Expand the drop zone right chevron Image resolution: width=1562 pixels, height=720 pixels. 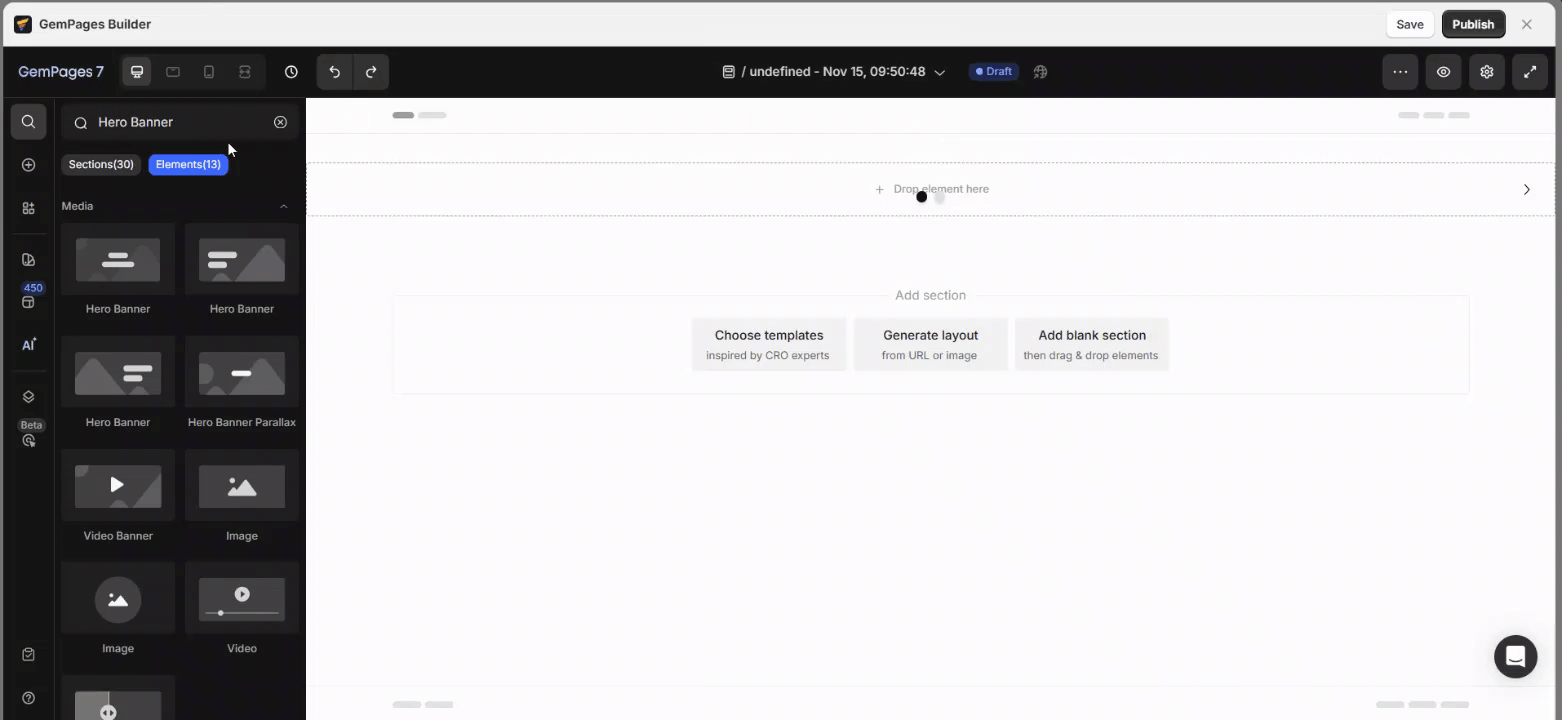click(1526, 190)
